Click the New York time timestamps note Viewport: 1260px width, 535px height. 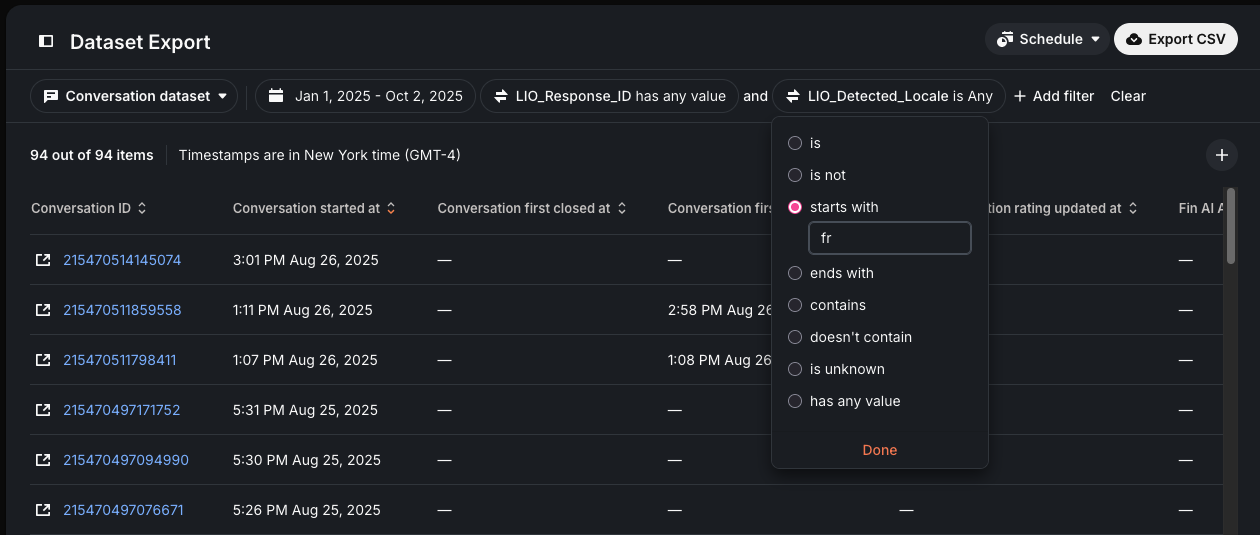(x=320, y=155)
